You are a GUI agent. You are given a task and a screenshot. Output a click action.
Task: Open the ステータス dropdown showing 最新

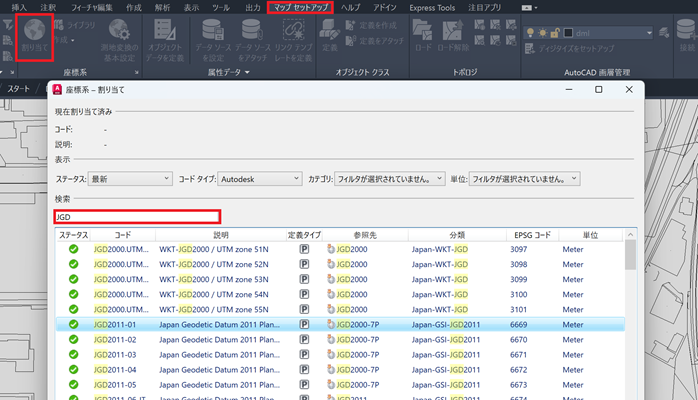[x=130, y=179]
